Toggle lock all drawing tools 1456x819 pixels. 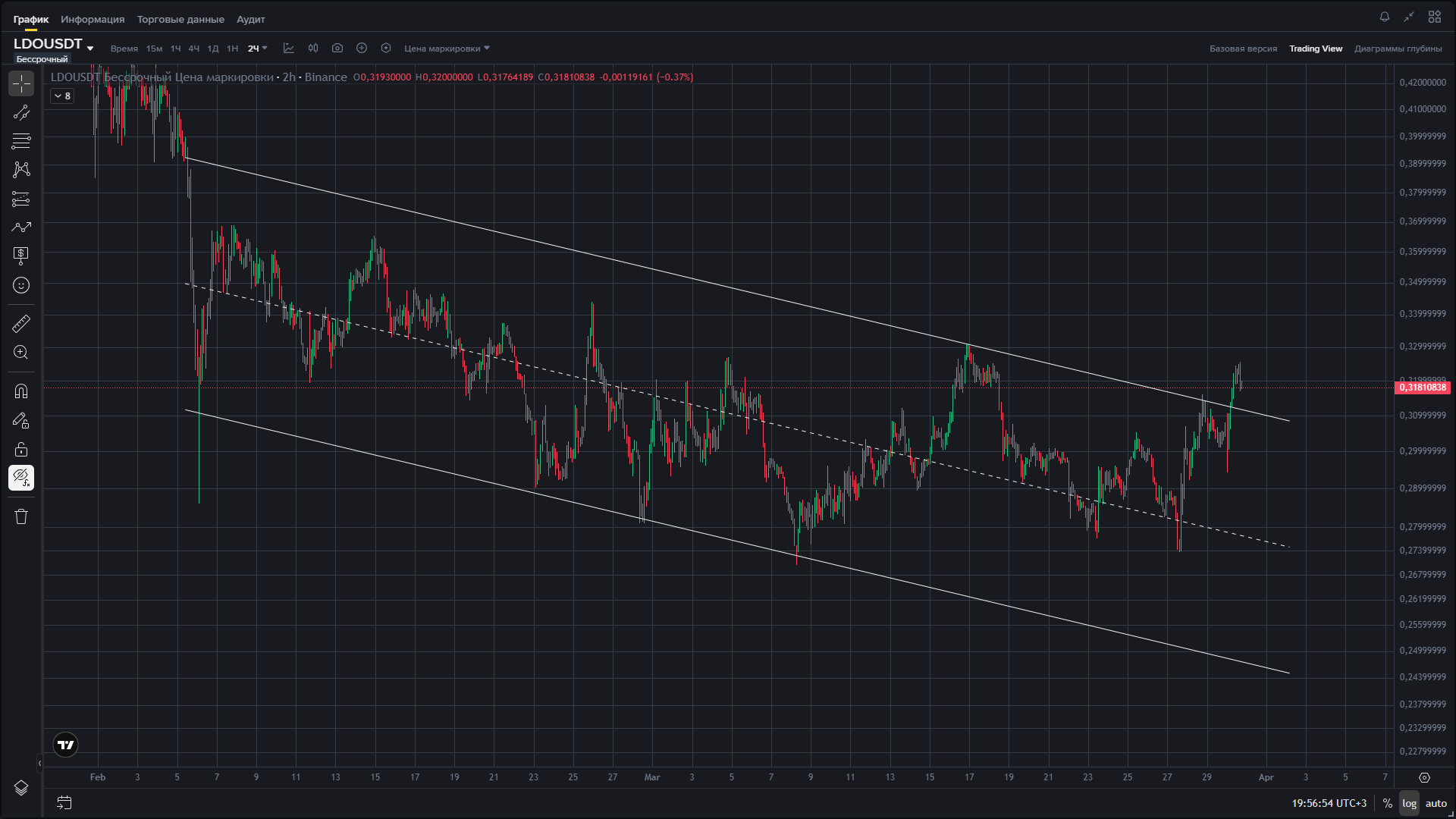pyautogui.click(x=21, y=450)
